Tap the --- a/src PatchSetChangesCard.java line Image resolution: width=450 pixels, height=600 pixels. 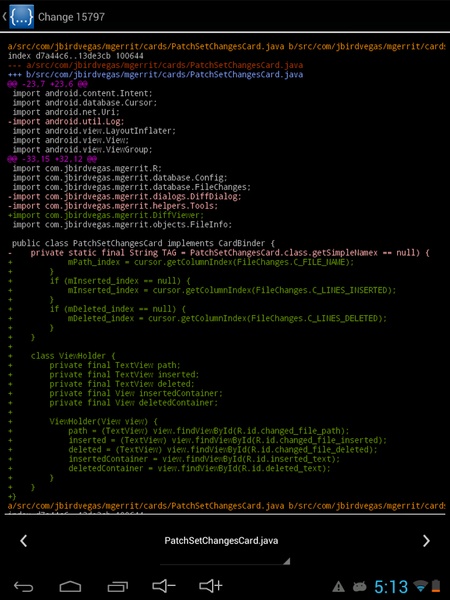click(155, 65)
